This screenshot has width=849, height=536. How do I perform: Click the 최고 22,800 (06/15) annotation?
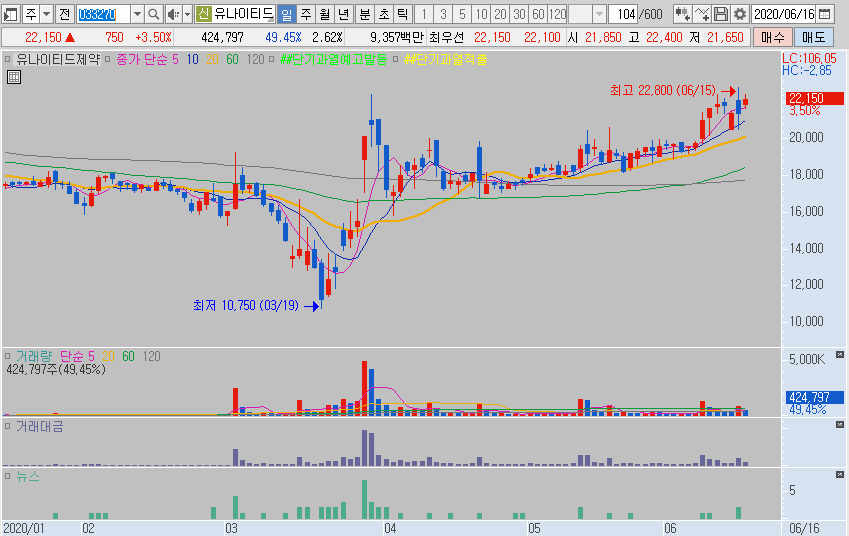click(663, 90)
